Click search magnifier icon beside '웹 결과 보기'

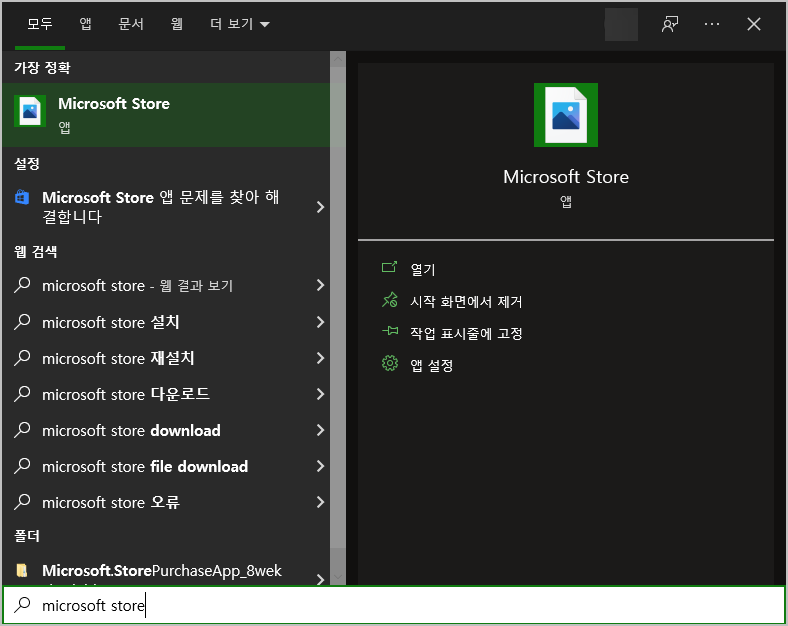coord(22,285)
